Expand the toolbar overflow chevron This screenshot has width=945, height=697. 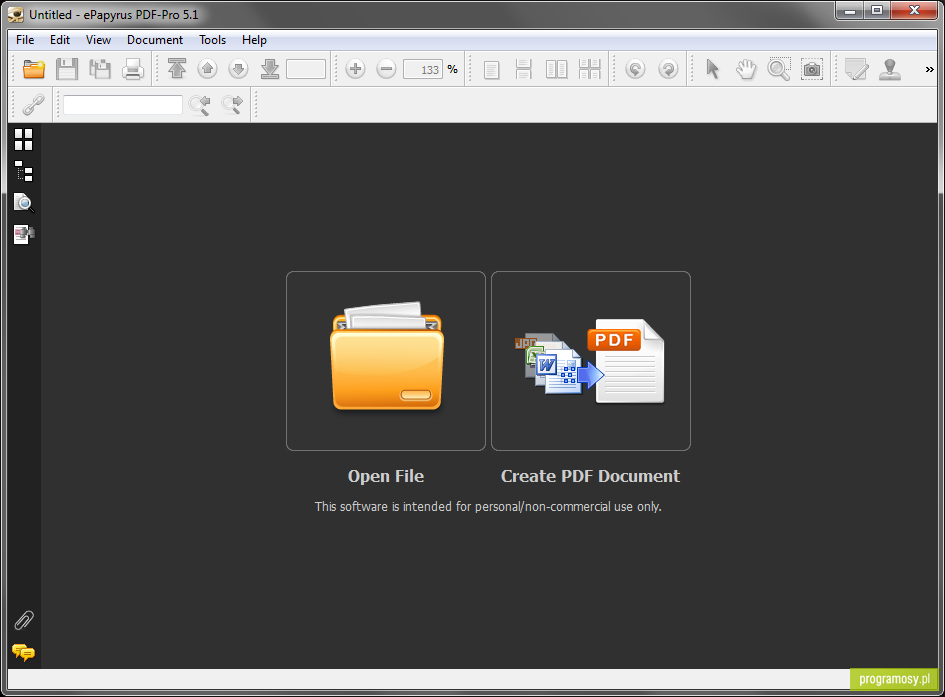coord(929,69)
